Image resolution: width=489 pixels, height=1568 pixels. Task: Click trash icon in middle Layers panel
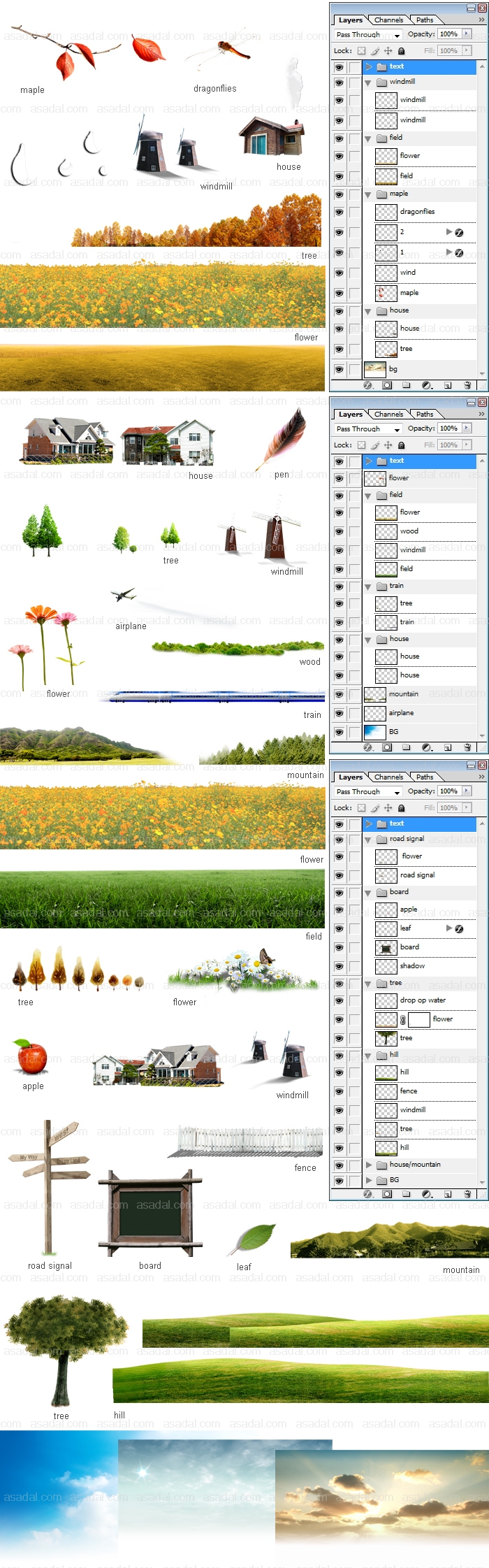467,747
